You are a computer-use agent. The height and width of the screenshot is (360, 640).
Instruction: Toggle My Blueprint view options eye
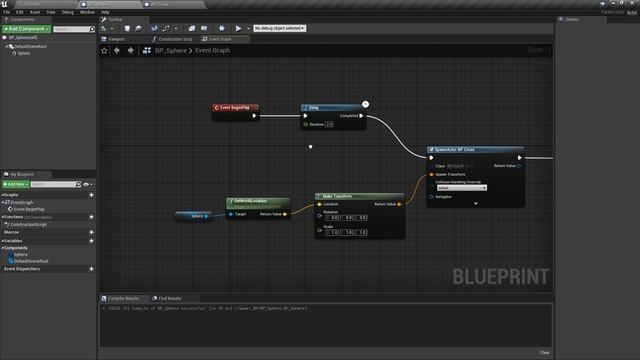[86, 184]
